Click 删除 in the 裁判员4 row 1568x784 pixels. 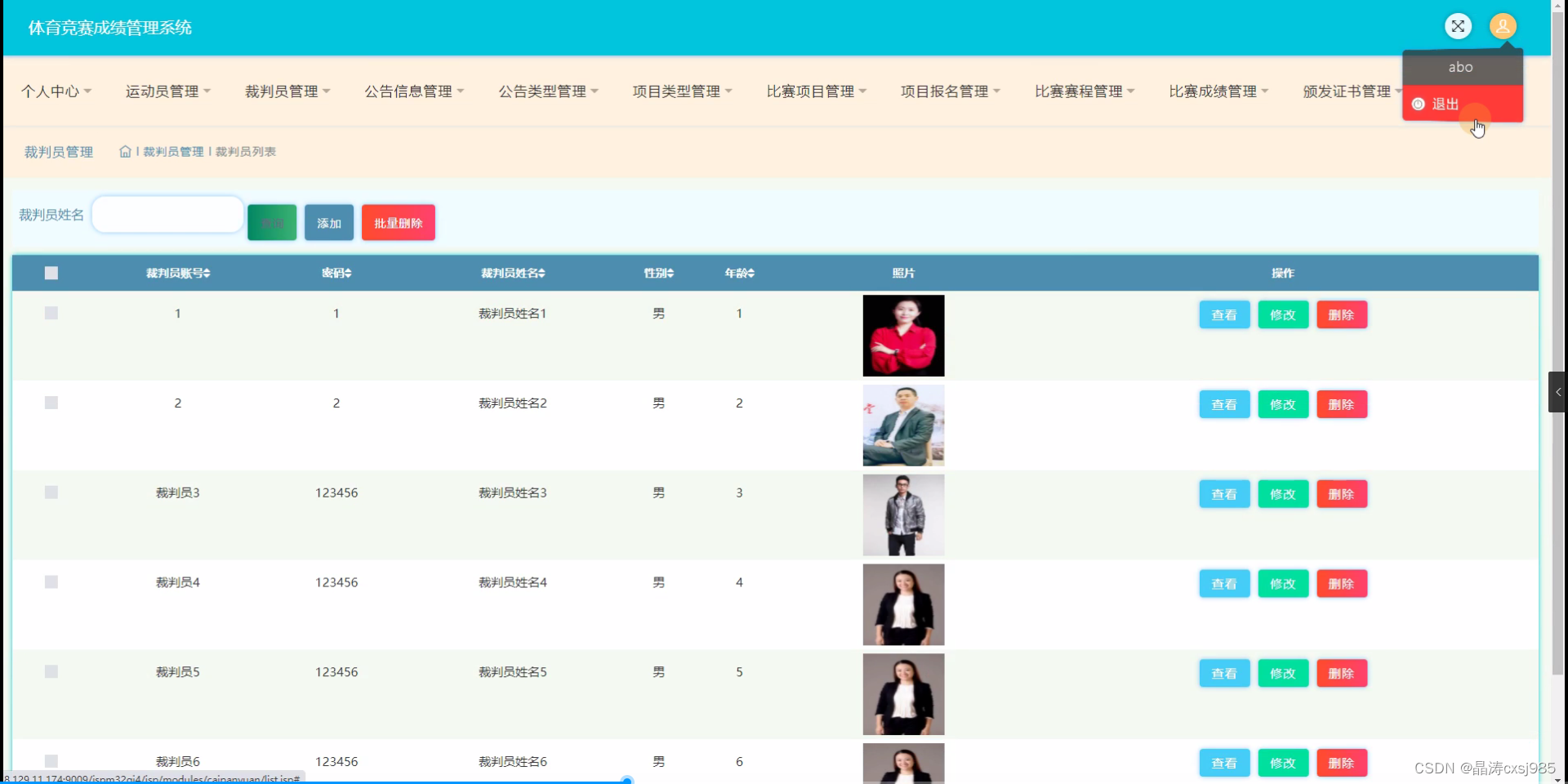click(1342, 584)
